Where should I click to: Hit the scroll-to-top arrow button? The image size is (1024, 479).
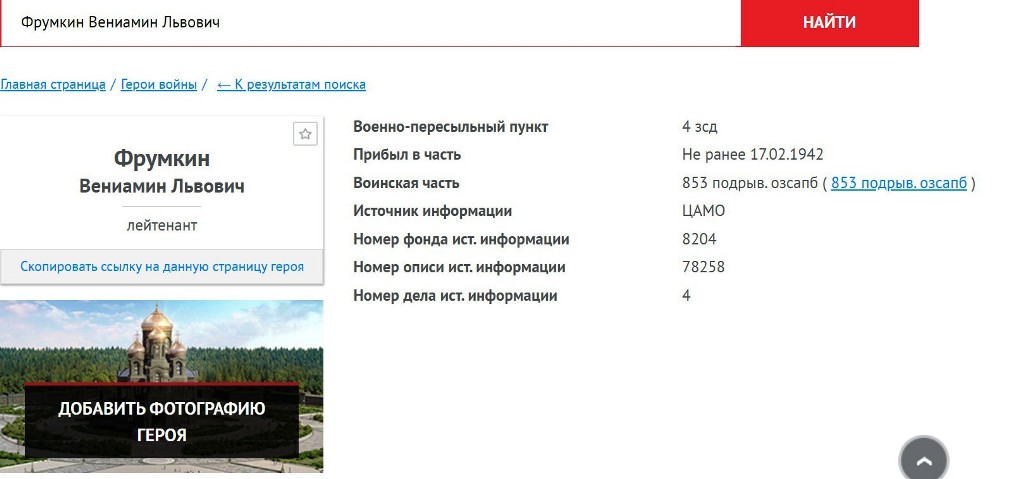coord(923,460)
